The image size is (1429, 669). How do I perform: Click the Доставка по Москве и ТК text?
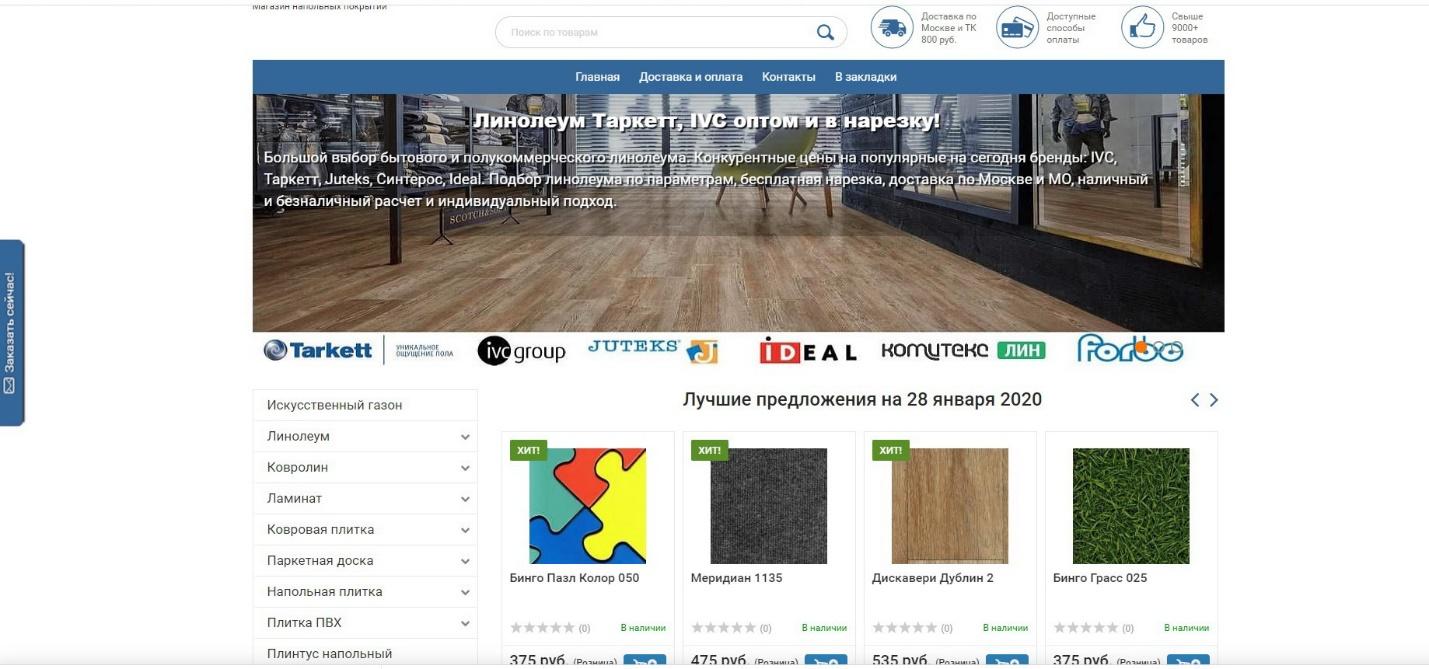pyautogui.click(x=949, y=28)
